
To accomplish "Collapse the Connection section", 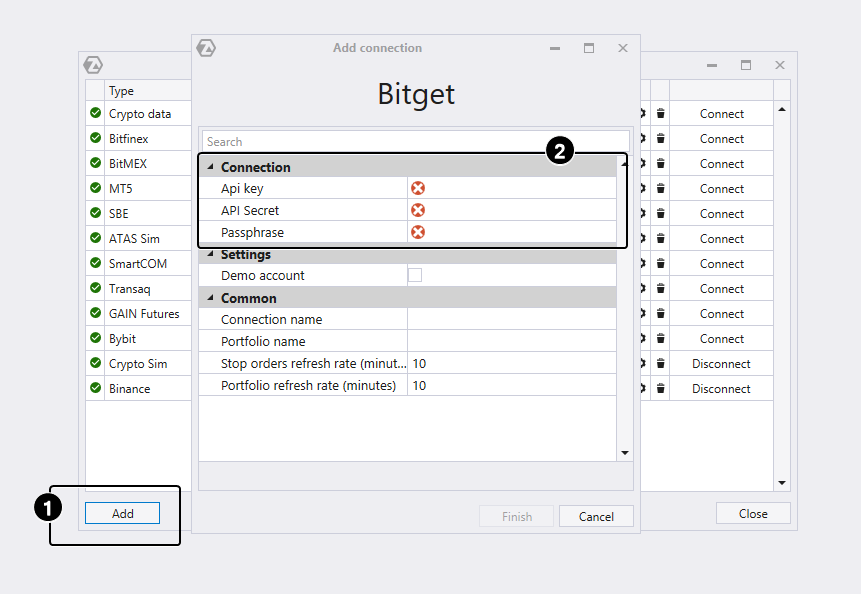I will click(210, 167).
